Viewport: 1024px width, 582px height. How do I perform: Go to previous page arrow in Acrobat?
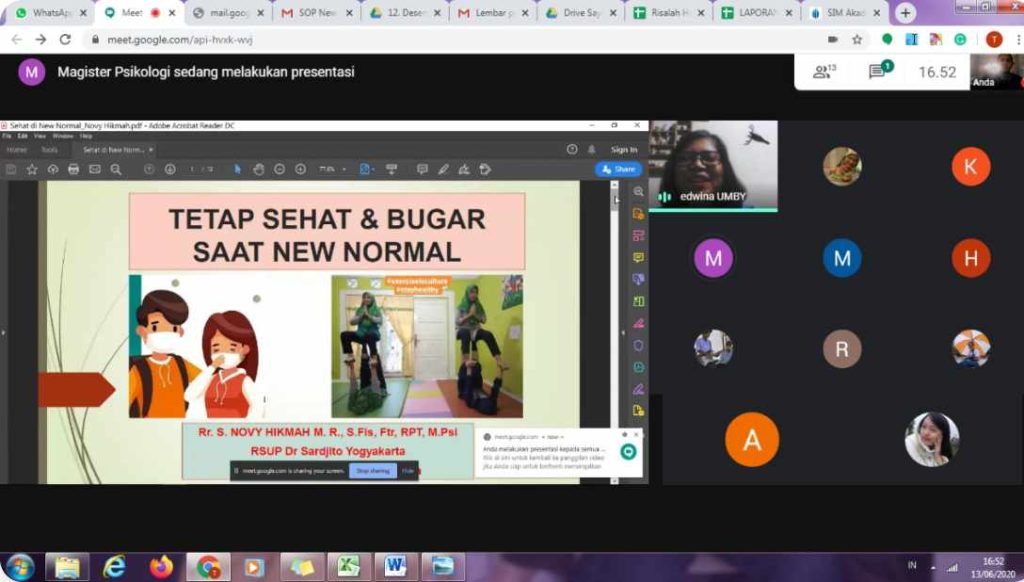(x=149, y=170)
